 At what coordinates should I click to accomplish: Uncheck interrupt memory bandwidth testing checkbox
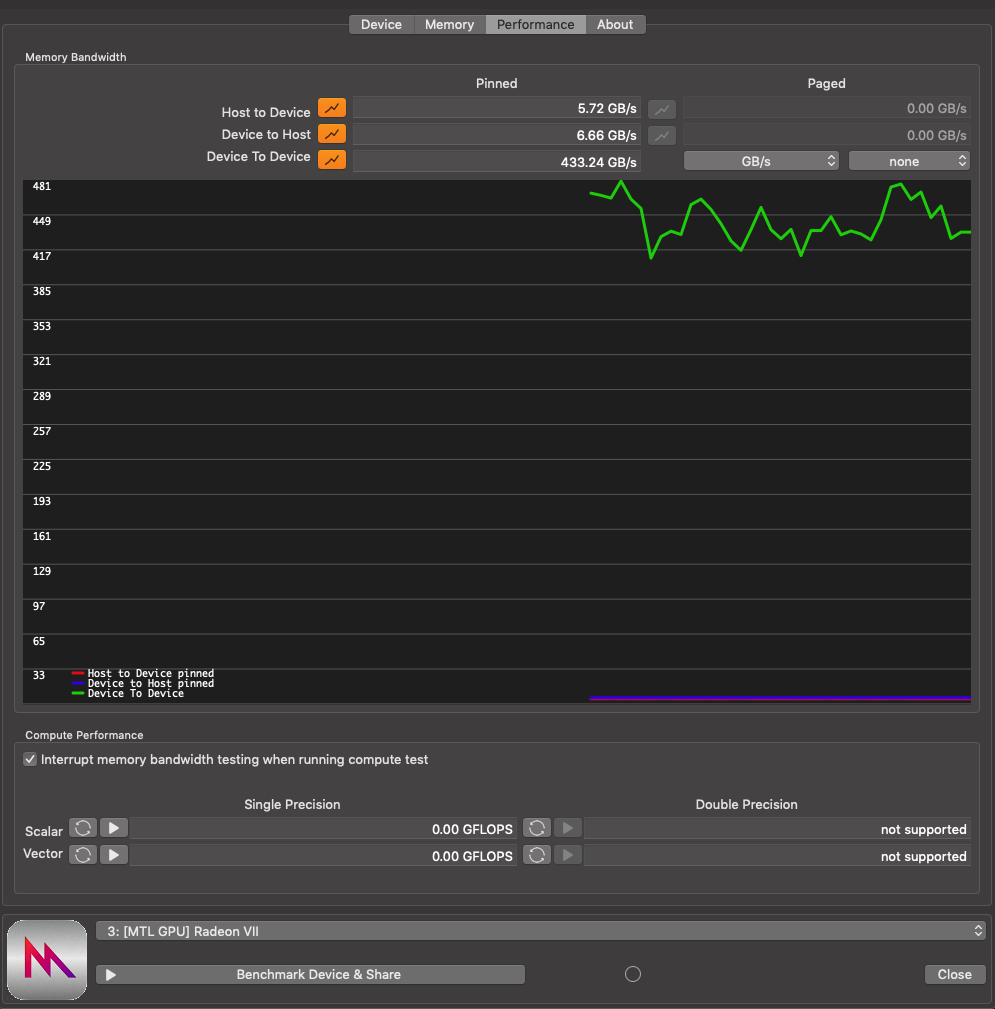pyautogui.click(x=30, y=759)
